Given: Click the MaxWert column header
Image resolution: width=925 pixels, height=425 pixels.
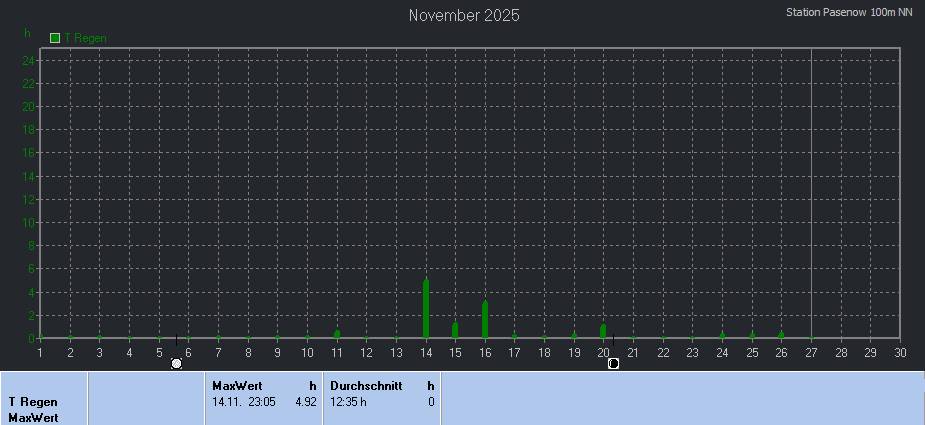Looking at the screenshot, I should click(237, 385).
